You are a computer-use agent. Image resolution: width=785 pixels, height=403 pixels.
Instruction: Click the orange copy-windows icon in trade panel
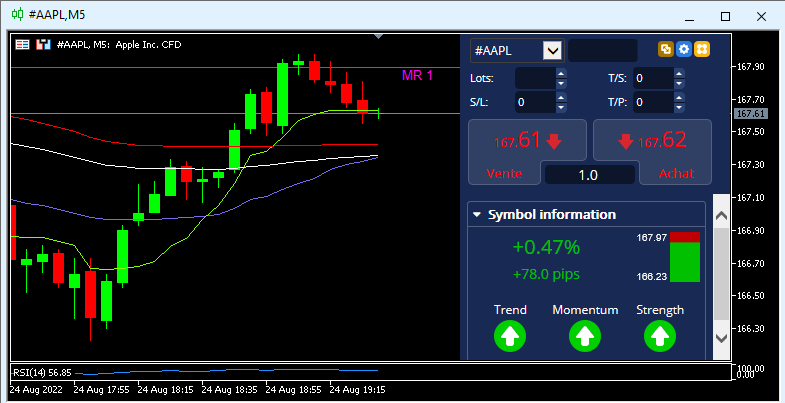click(665, 49)
